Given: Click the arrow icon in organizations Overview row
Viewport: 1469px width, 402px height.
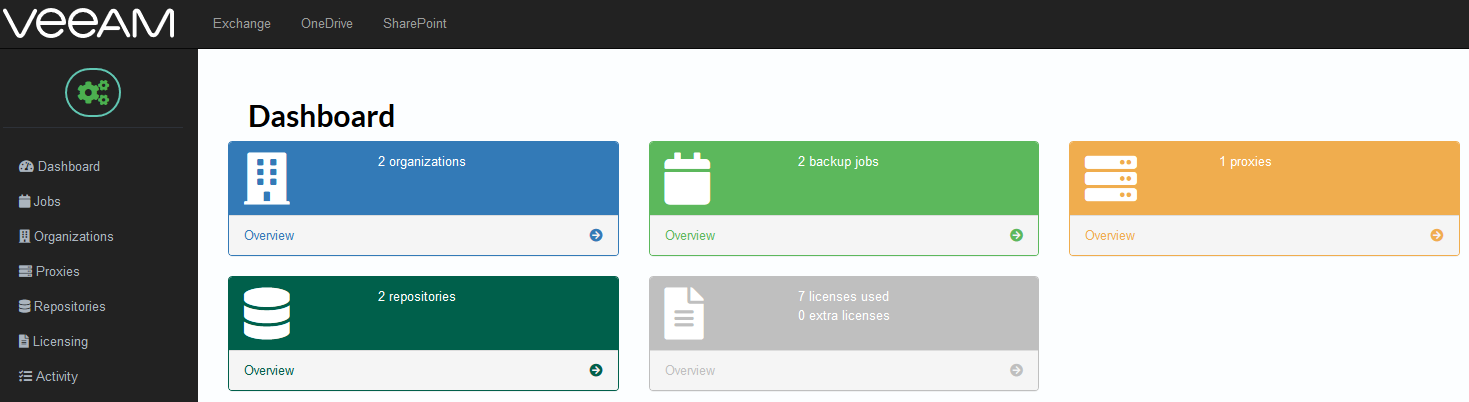Looking at the screenshot, I should [x=596, y=235].
